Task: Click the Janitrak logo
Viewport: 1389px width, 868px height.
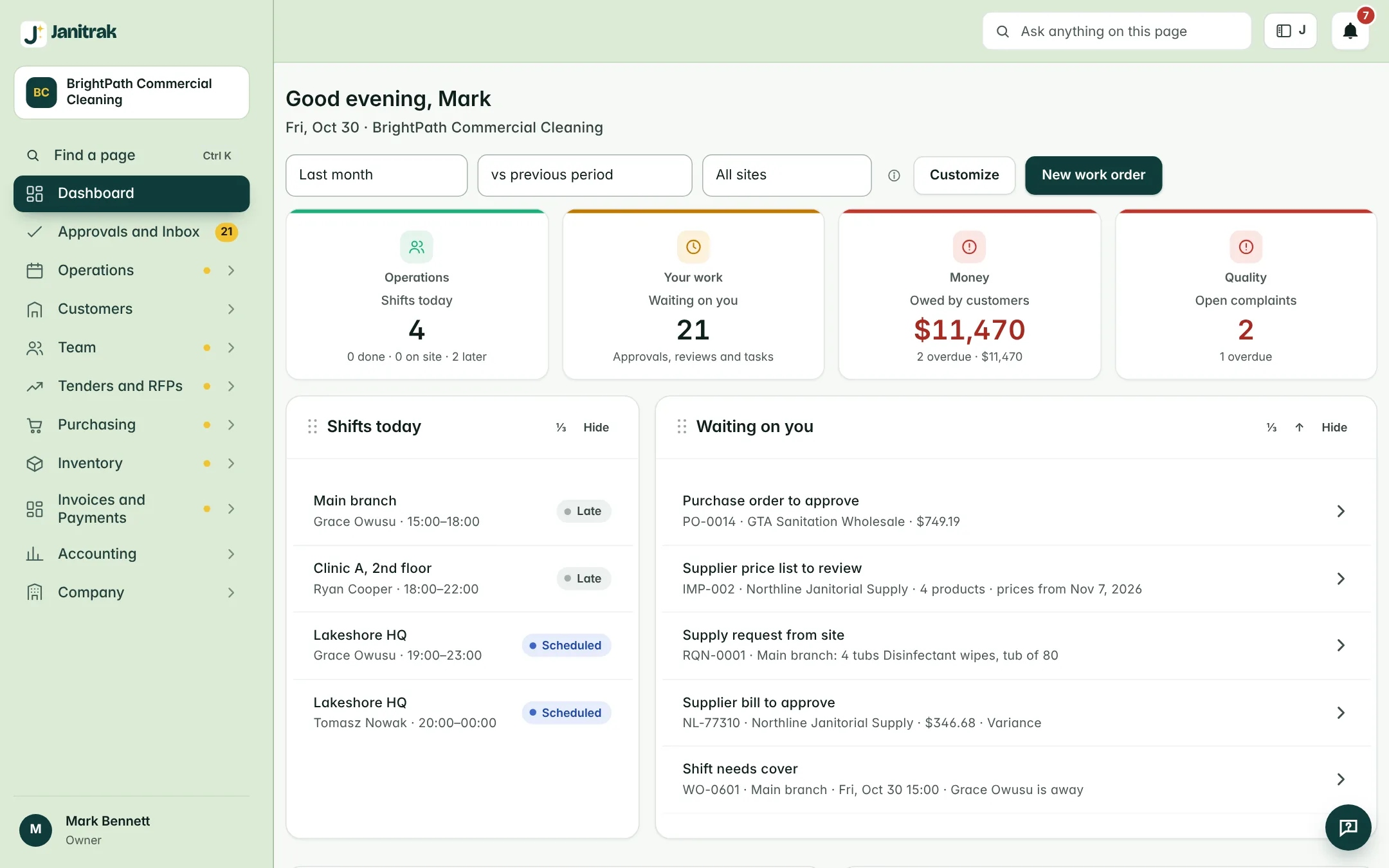Action: click(x=69, y=32)
